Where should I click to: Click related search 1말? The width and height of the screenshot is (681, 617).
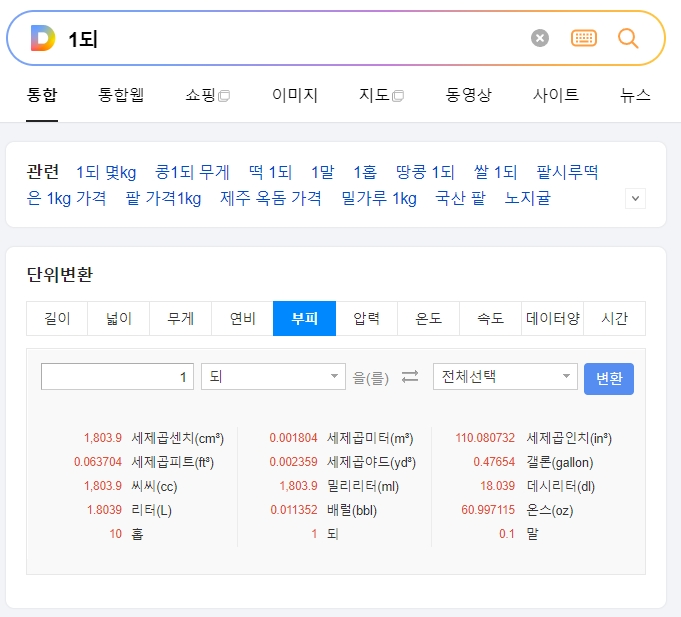[323, 172]
